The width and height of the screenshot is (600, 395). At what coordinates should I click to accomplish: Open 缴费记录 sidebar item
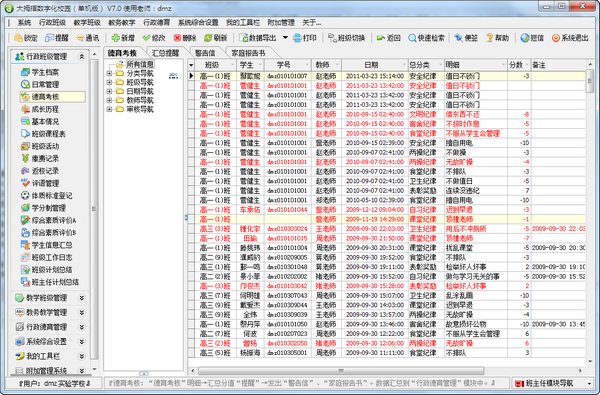point(40,158)
